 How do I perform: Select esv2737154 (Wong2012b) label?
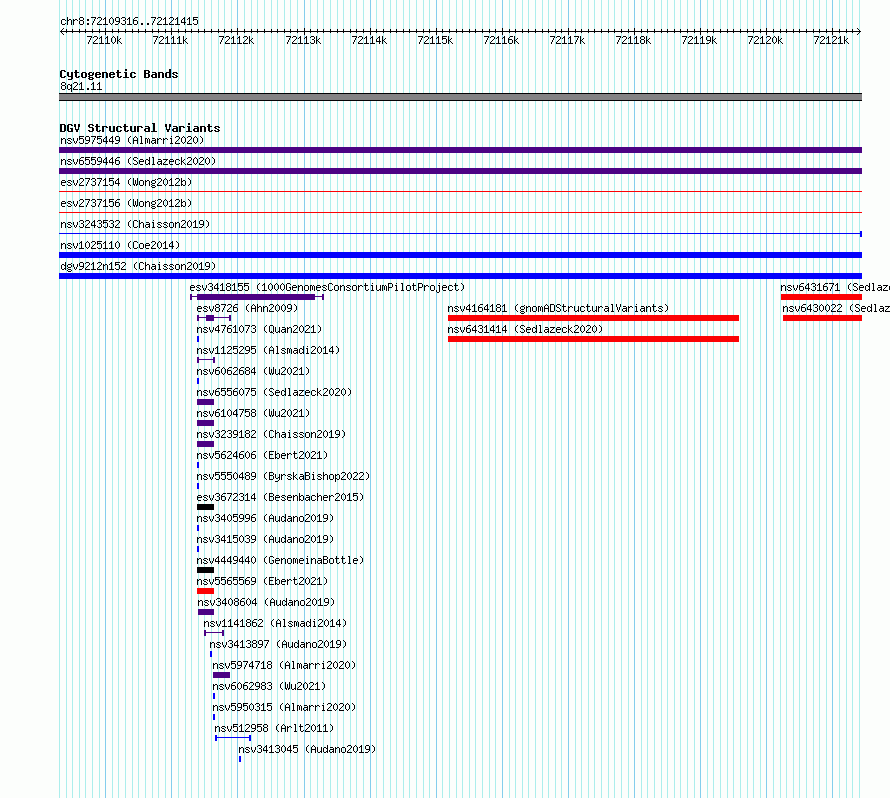pos(126,182)
